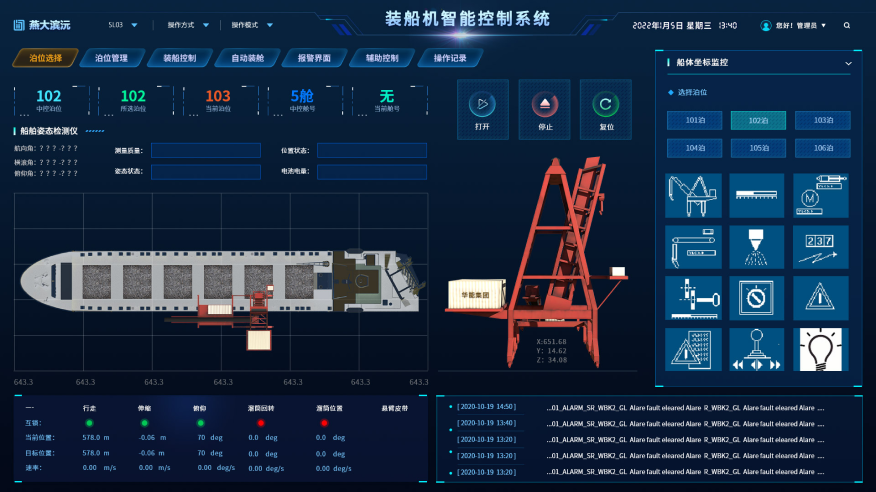The height and width of the screenshot is (492, 876).
Task: Click the search magnifier icon in header
Action: (x=847, y=25)
